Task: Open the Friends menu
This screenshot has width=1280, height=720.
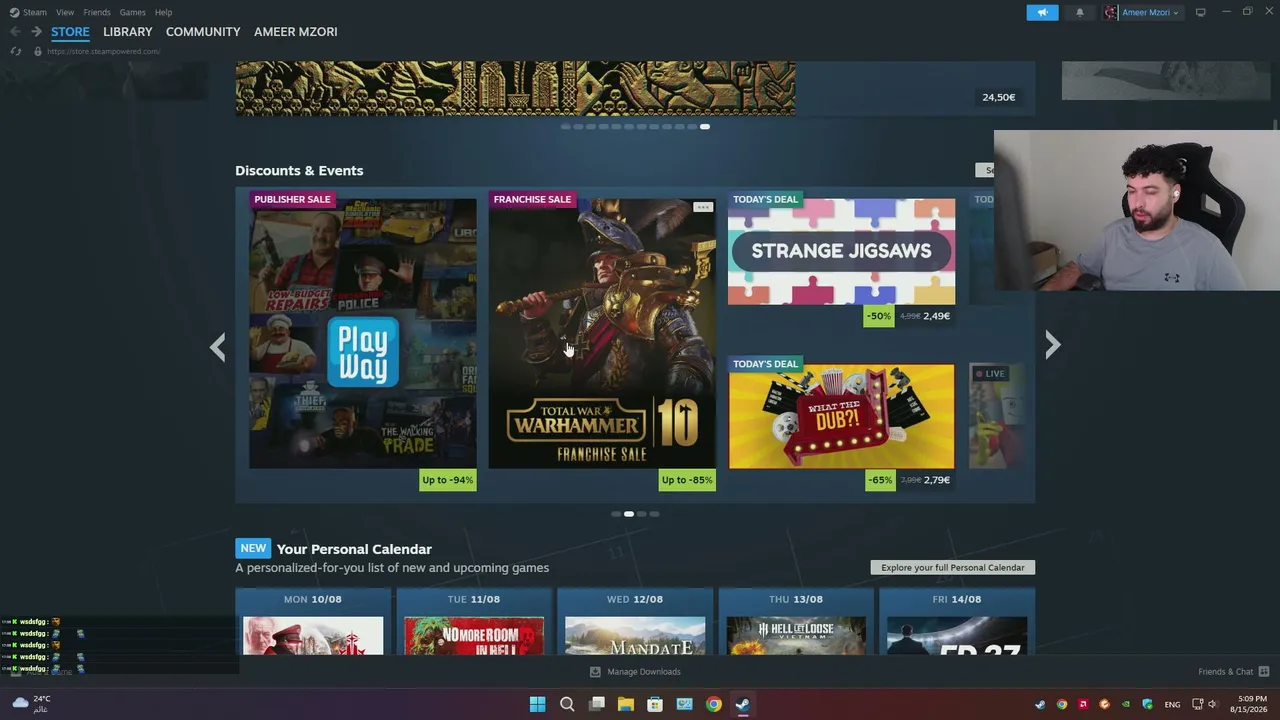Action: (97, 12)
